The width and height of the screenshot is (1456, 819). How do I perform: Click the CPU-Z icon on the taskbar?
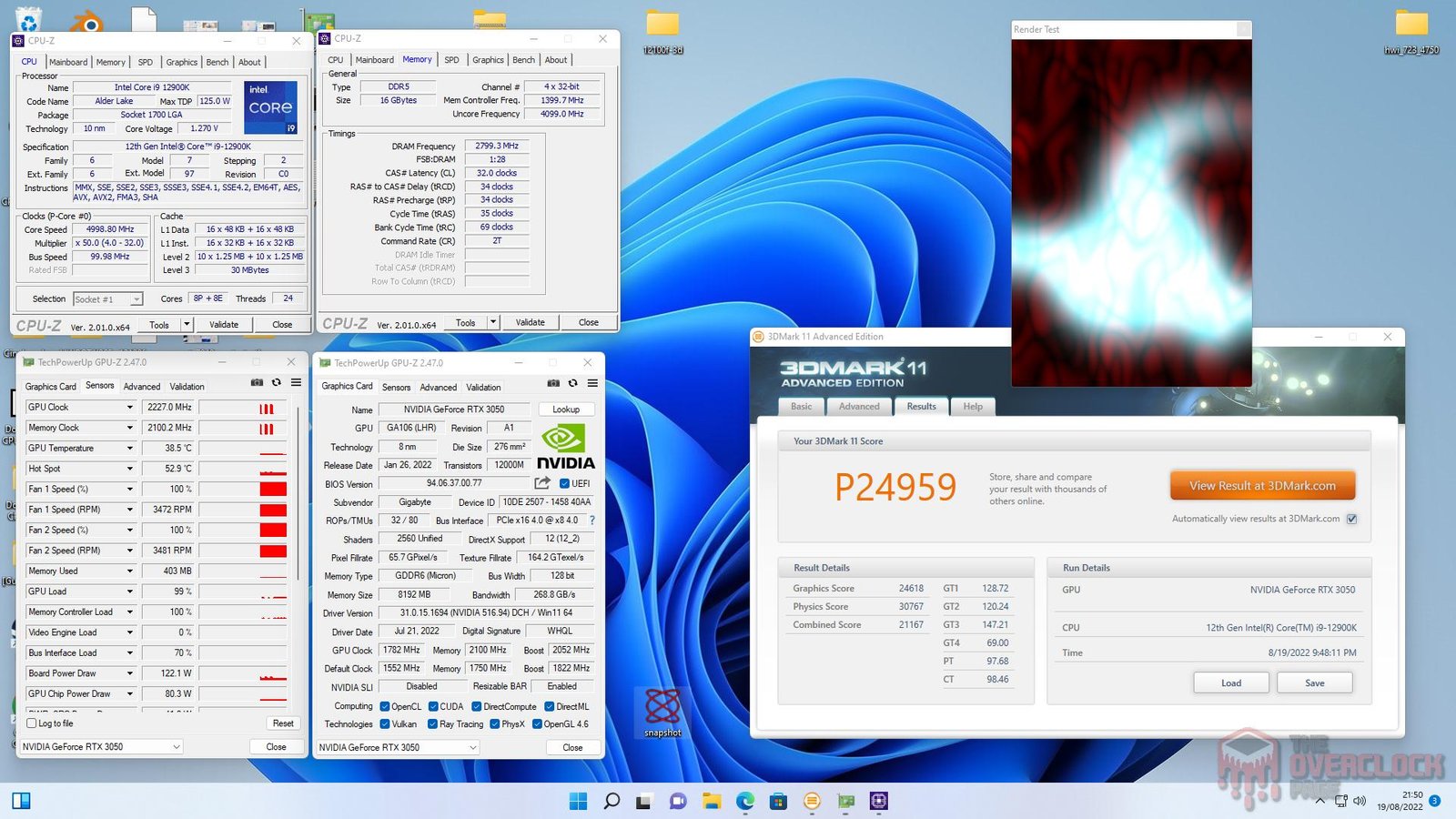[878, 802]
